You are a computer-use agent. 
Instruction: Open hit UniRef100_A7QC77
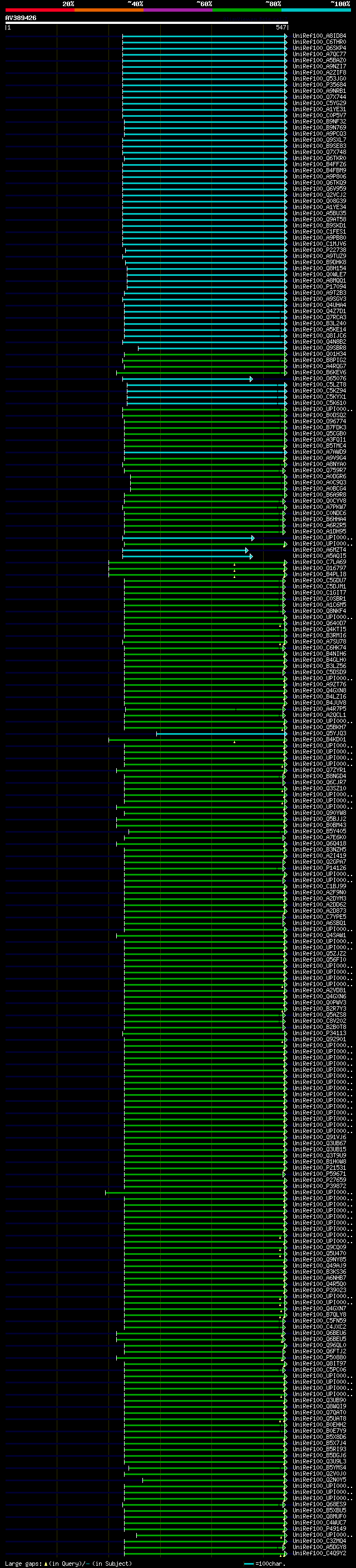coord(319,54)
